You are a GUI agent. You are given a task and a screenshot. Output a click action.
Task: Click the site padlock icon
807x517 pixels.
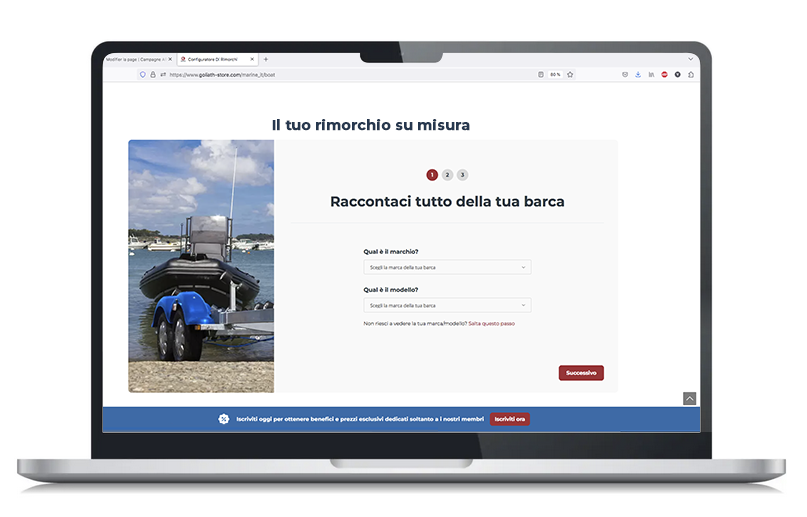click(153, 74)
